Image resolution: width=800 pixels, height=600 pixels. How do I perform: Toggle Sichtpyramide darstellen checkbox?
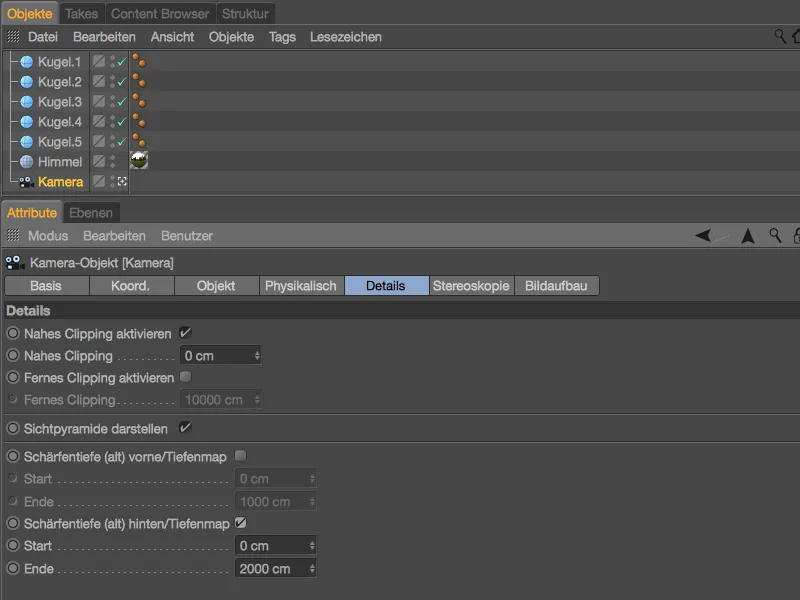pos(185,428)
